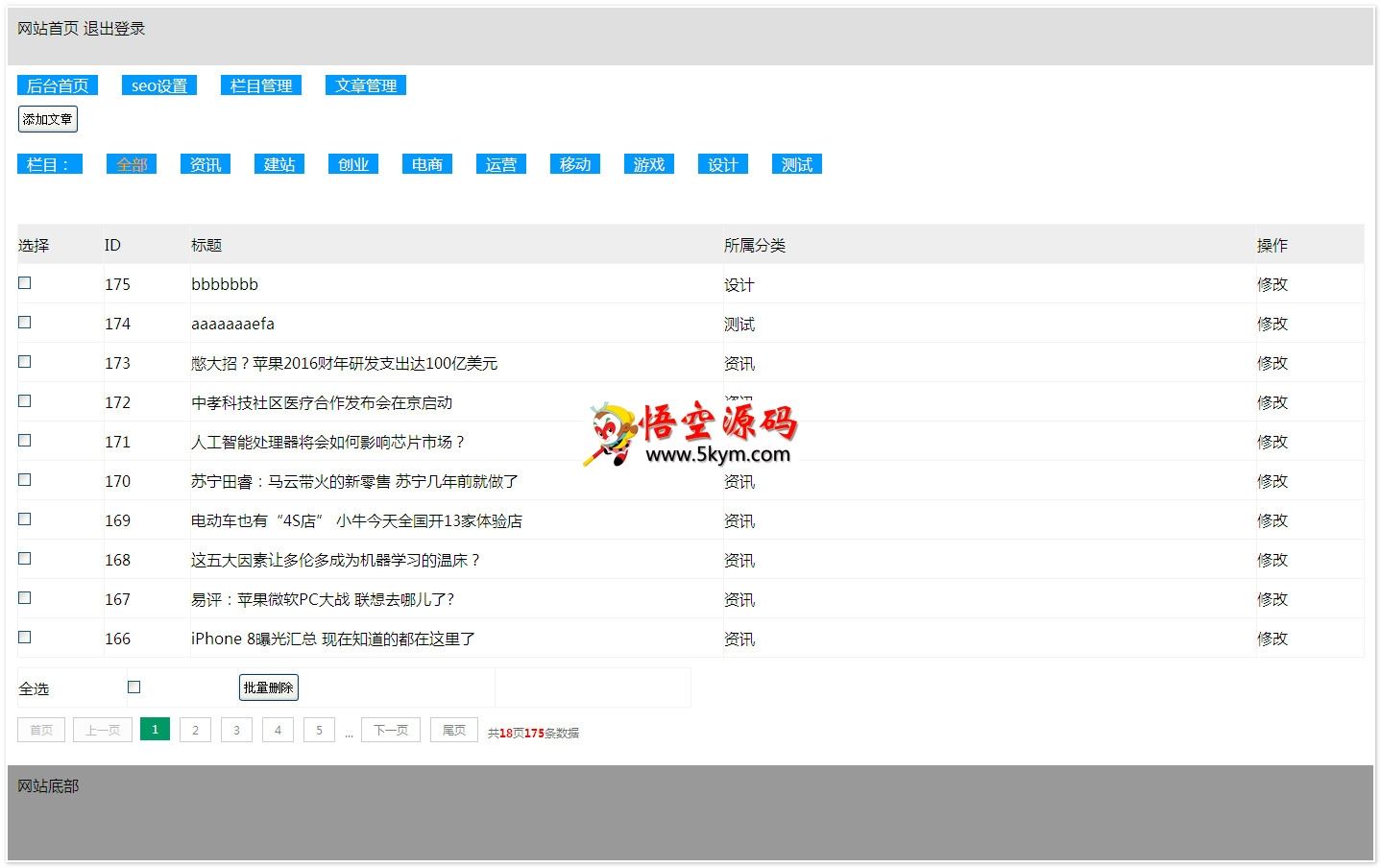This screenshot has width=1381, height=868.
Task: Check the box for article 175
Action: [x=25, y=283]
